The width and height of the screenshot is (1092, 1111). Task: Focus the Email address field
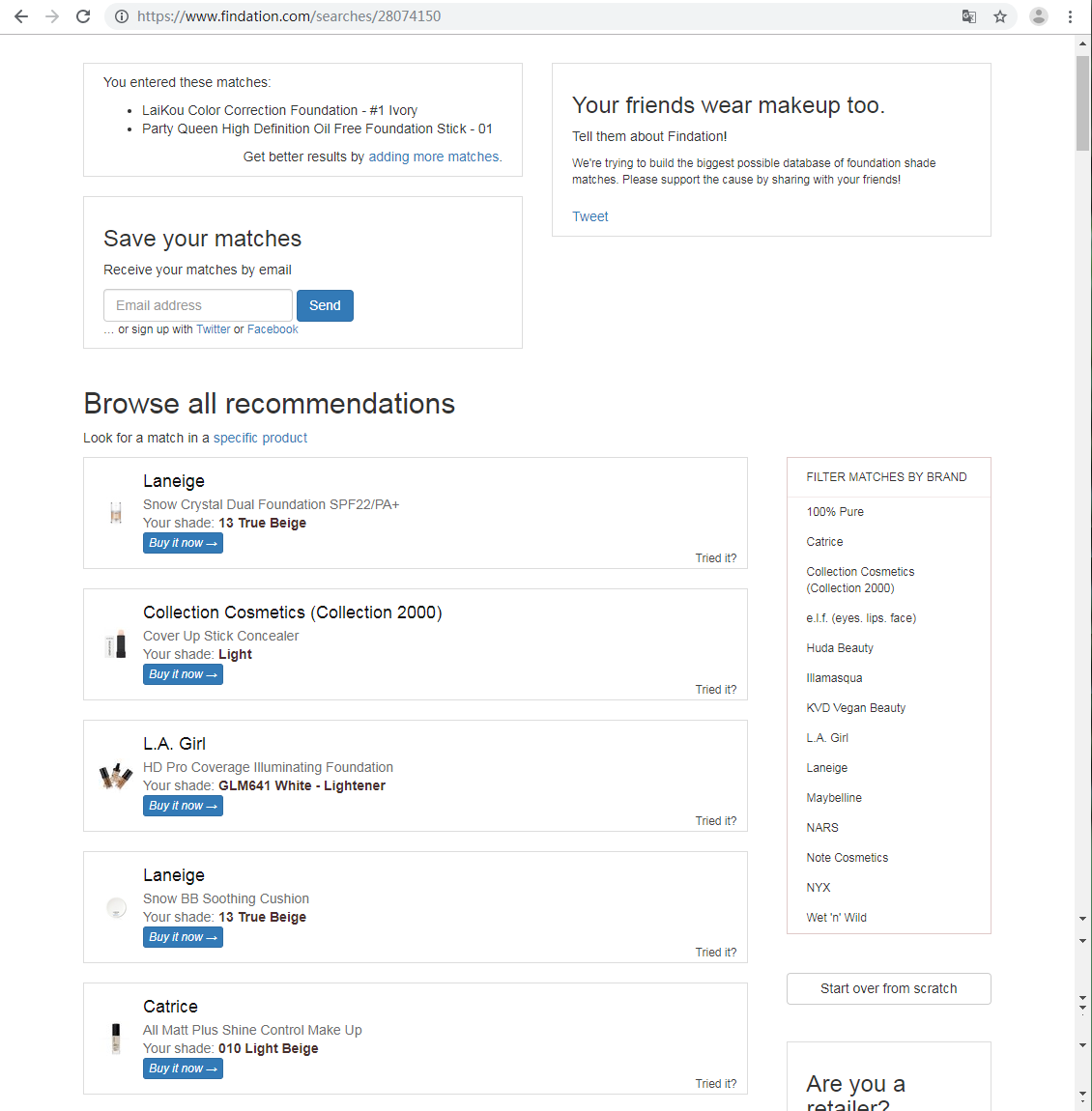click(198, 305)
